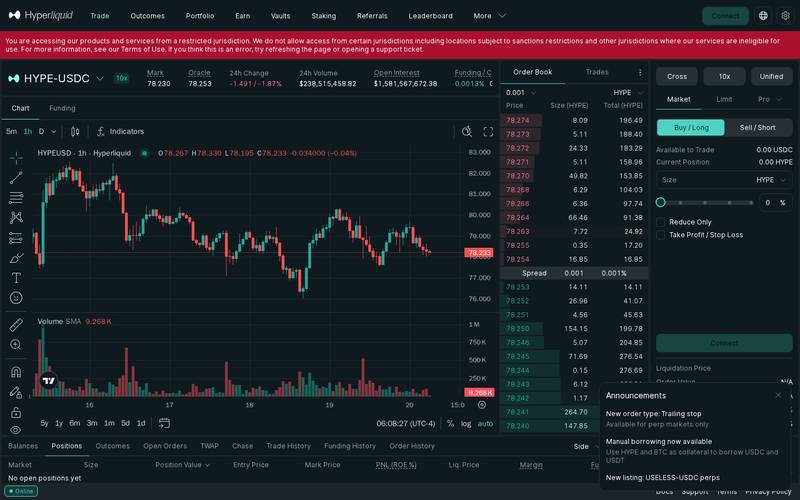
Task: Adjust 10x leverage in order panel
Action: [x=724, y=77]
